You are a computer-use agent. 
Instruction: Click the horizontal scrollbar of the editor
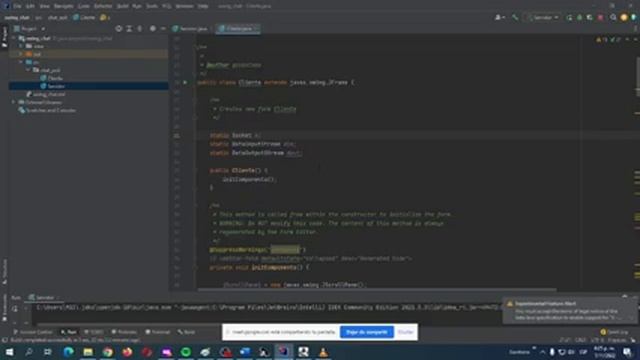(x=377, y=290)
